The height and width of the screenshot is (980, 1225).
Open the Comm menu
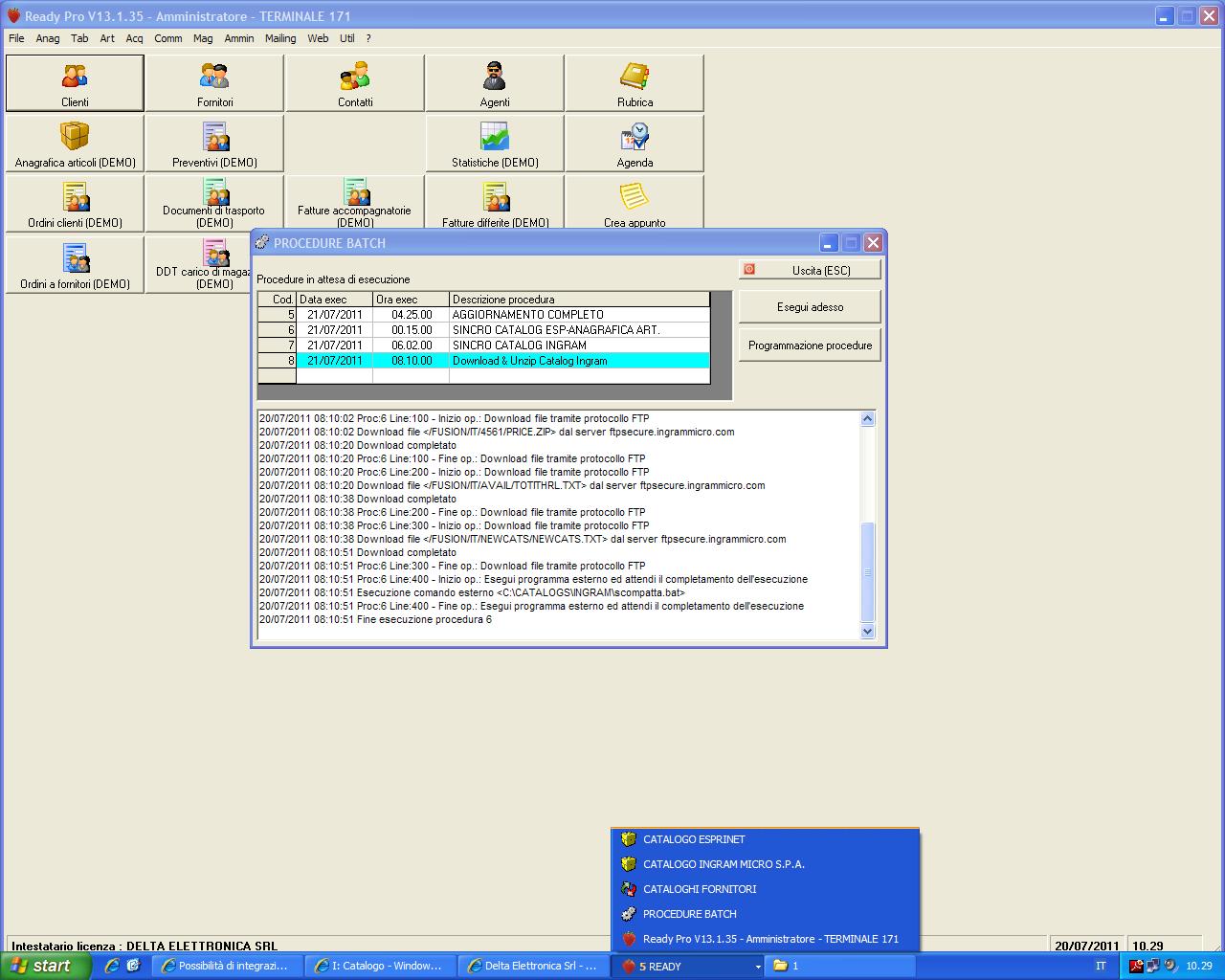point(167,38)
